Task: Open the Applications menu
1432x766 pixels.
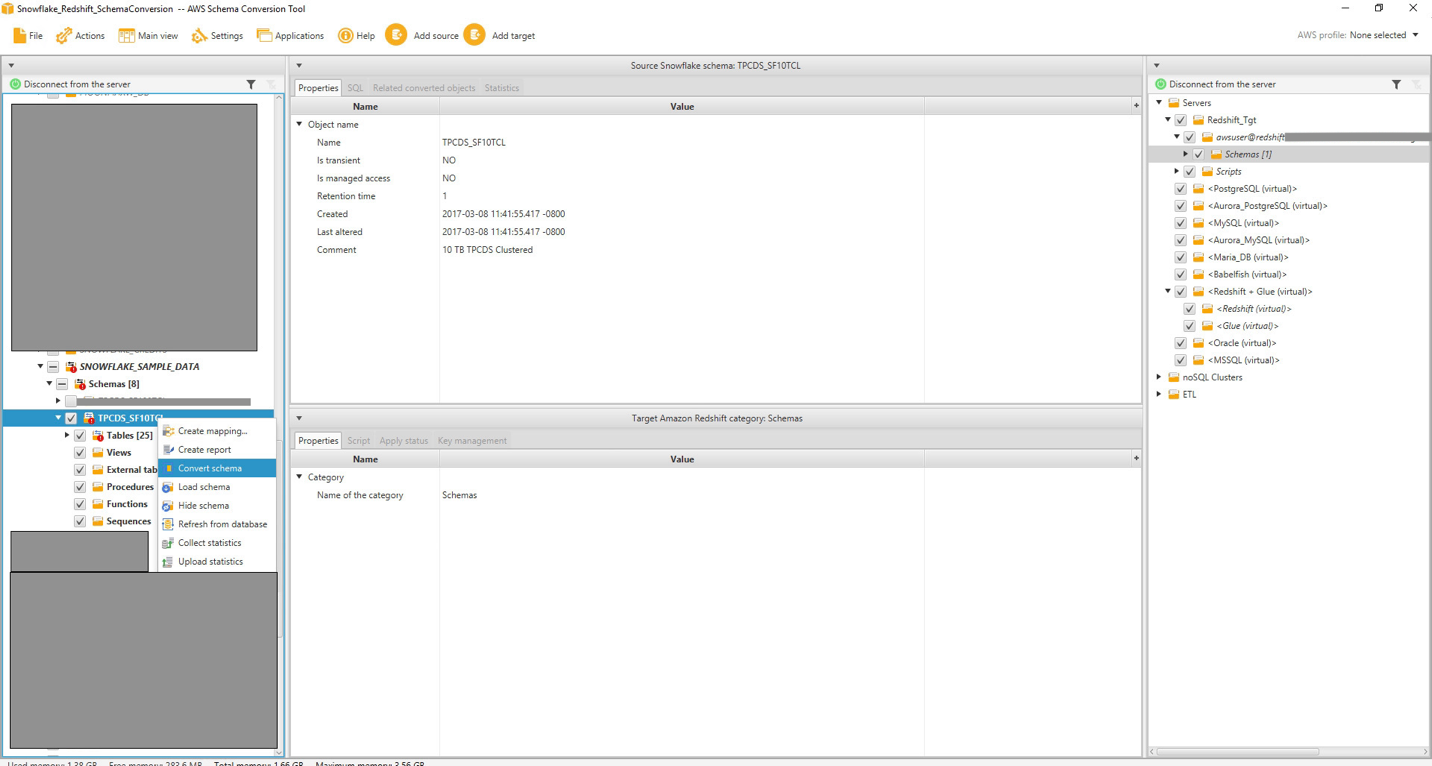Action: click(290, 36)
